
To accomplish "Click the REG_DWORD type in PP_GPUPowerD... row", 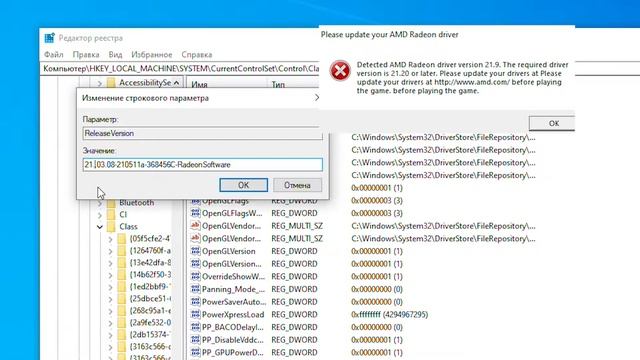I will (x=294, y=352).
